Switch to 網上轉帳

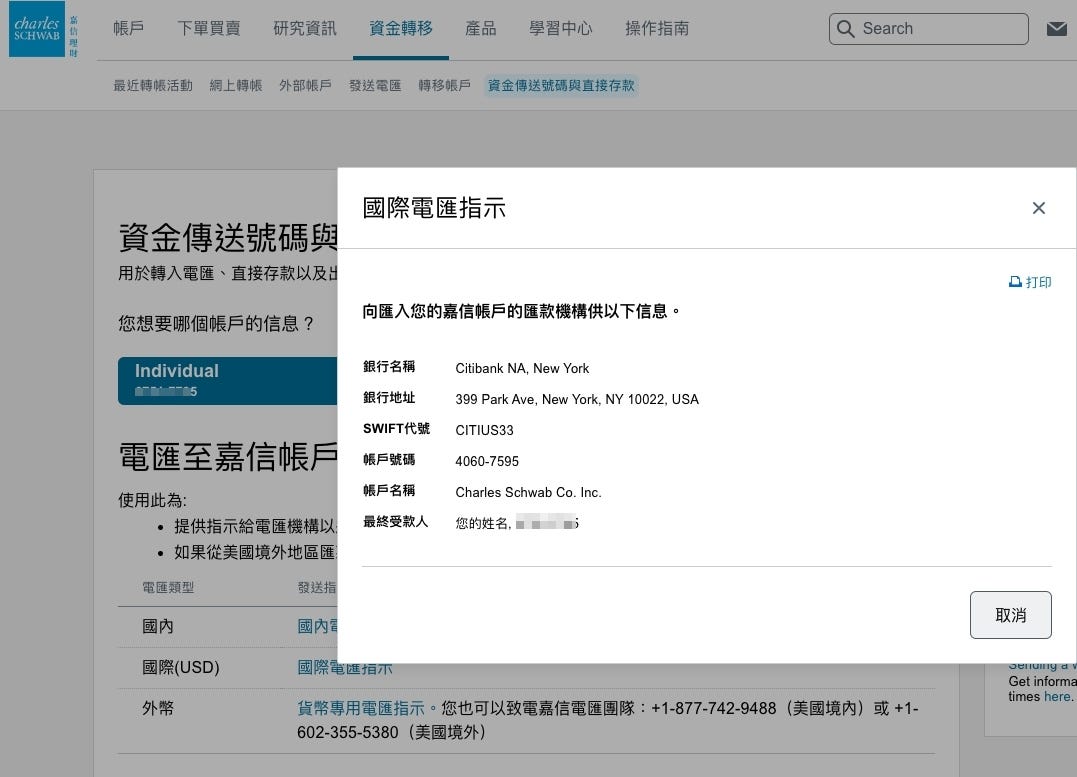[x=235, y=86]
